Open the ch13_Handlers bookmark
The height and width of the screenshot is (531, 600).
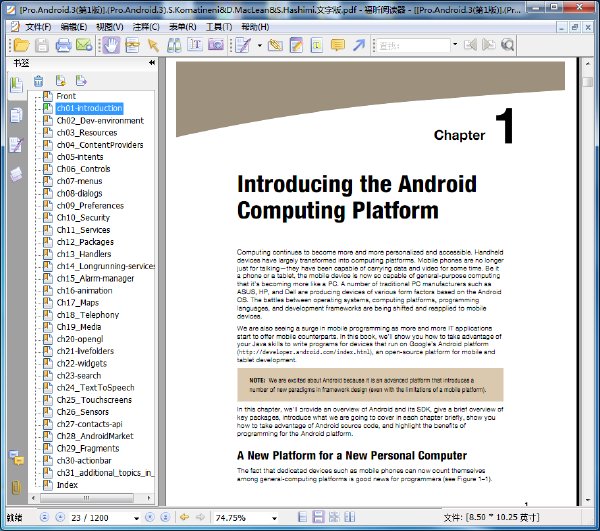tap(84, 254)
